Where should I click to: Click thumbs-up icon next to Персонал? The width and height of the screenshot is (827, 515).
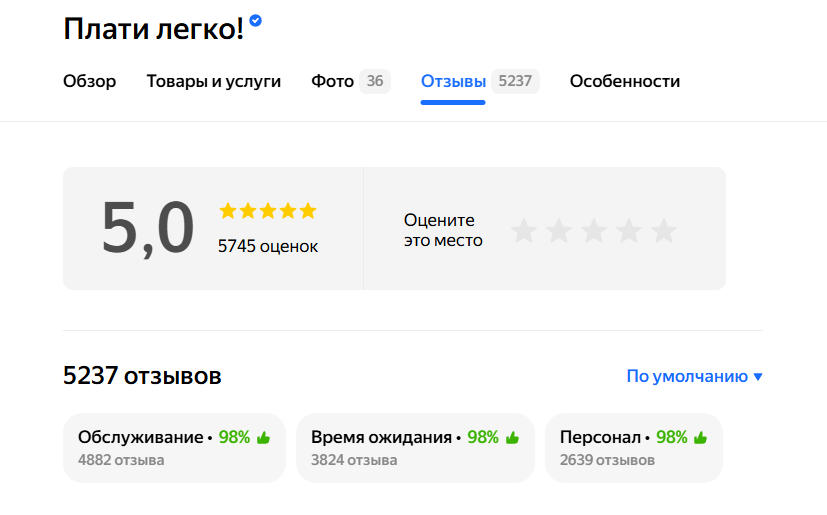point(700,437)
